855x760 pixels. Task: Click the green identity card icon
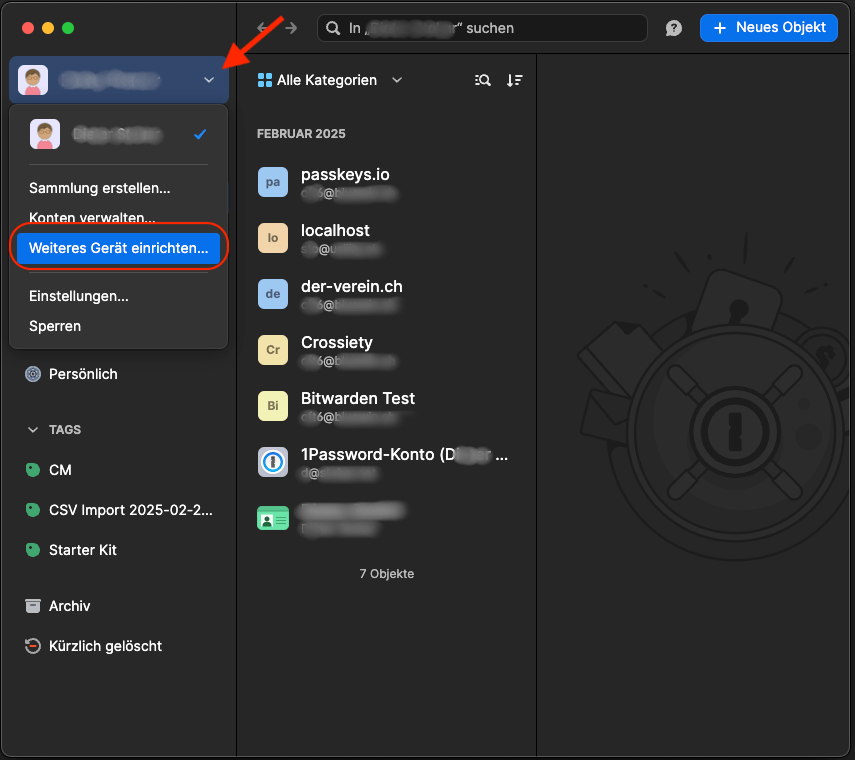coord(273,518)
